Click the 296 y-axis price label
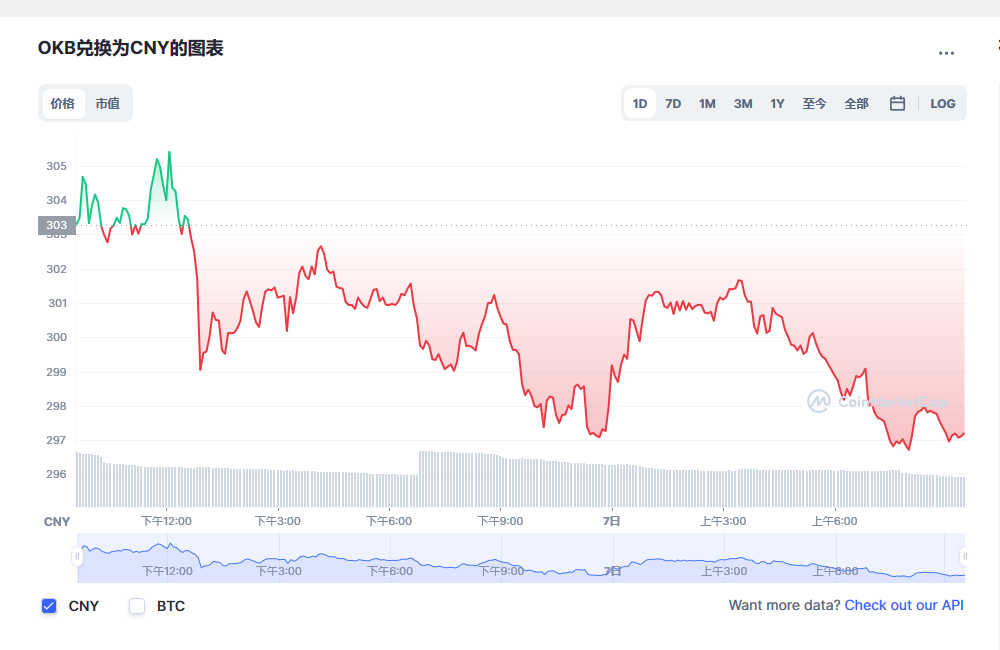The width and height of the screenshot is (1000, 650). pos(57,474)
